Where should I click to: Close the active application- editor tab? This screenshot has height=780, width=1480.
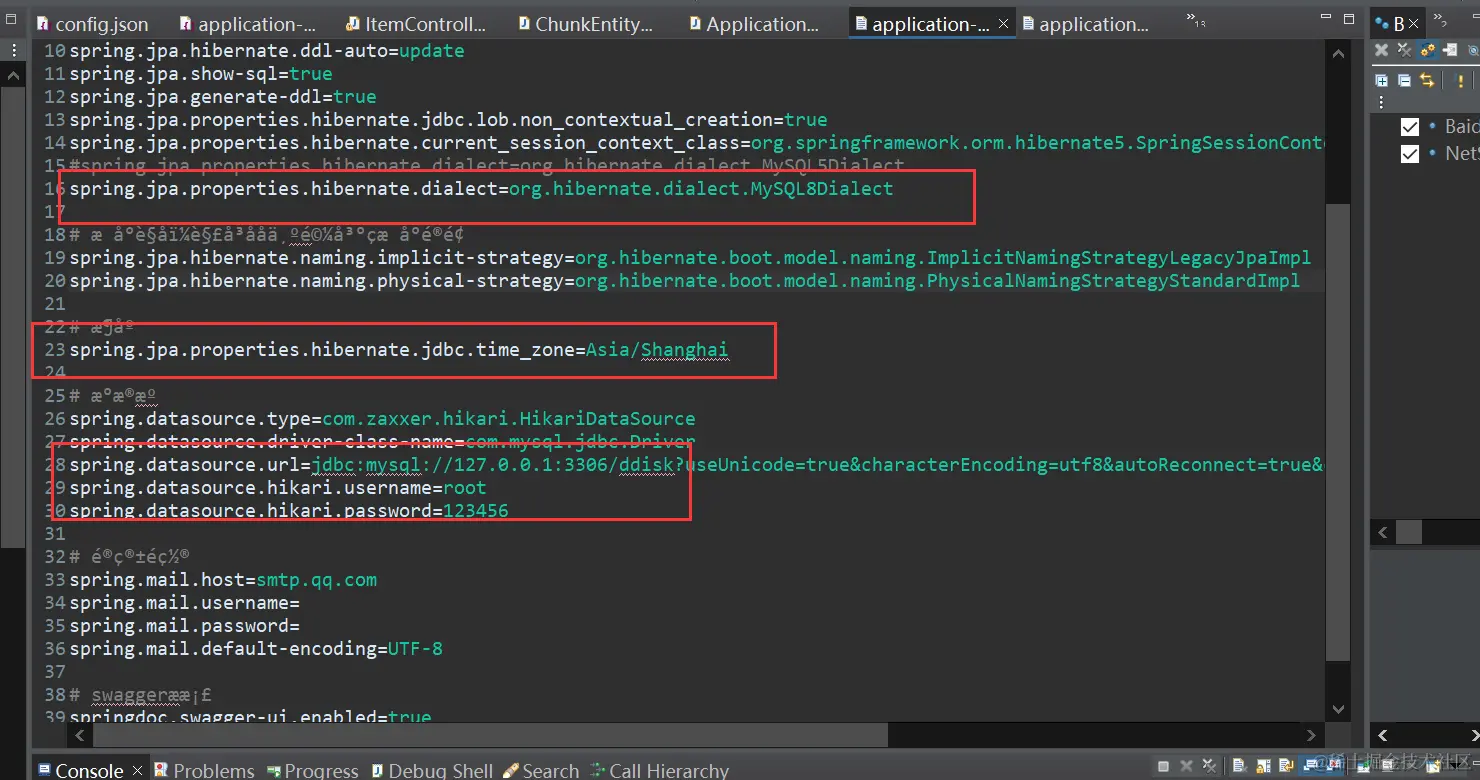click(1004, 24)
